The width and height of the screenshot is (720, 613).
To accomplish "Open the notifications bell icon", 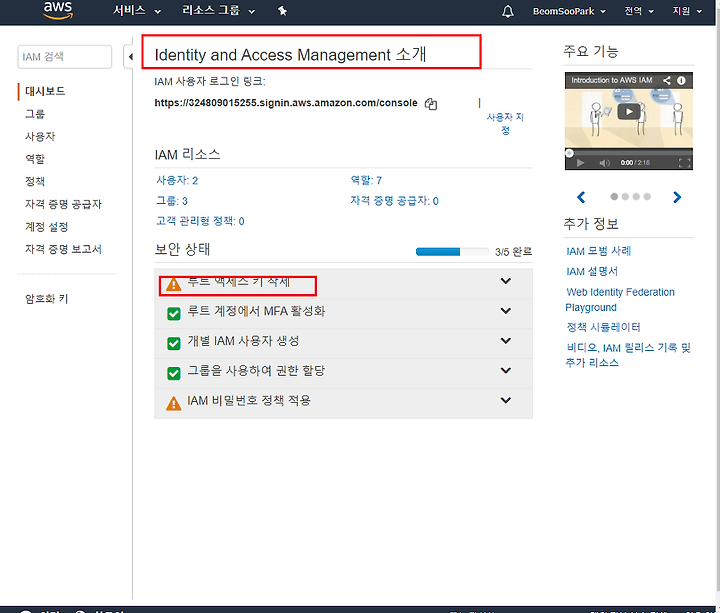I will pyautogui.click(x=507, y=11).
